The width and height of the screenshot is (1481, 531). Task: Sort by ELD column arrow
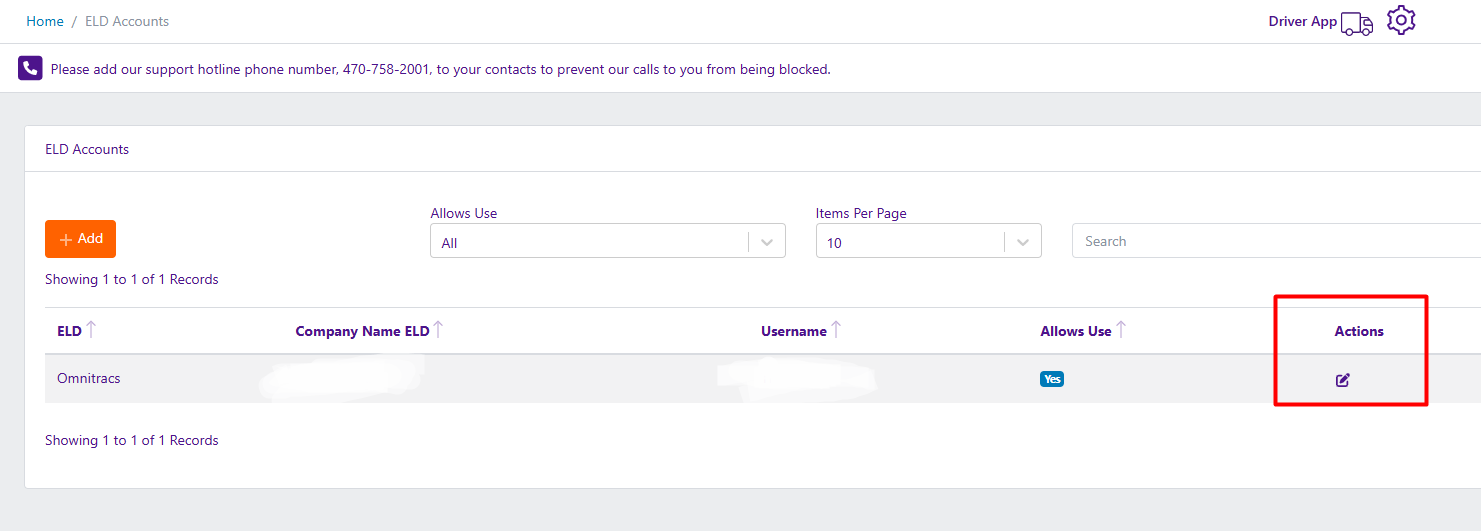tap(91, 330)
